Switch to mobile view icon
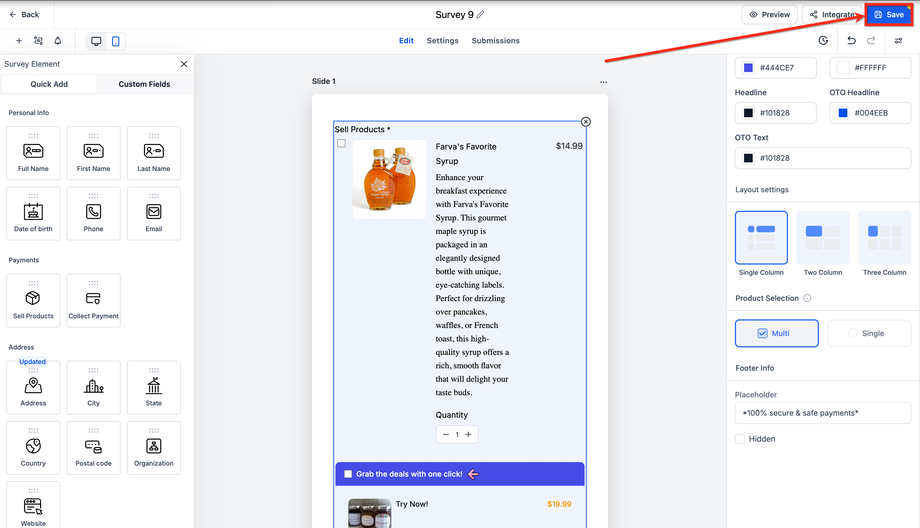This screenshot has height=528, width=920. click(116, 41)
